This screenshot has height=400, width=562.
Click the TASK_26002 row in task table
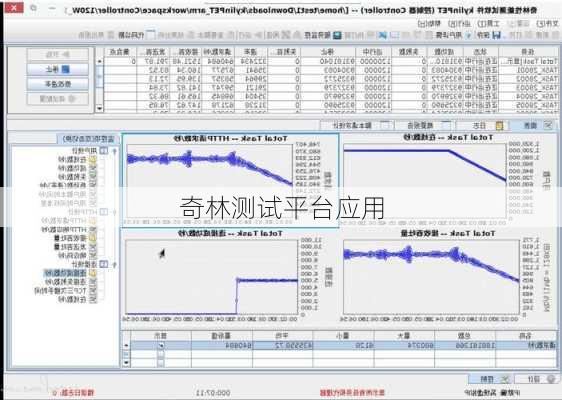click(331, 78)
